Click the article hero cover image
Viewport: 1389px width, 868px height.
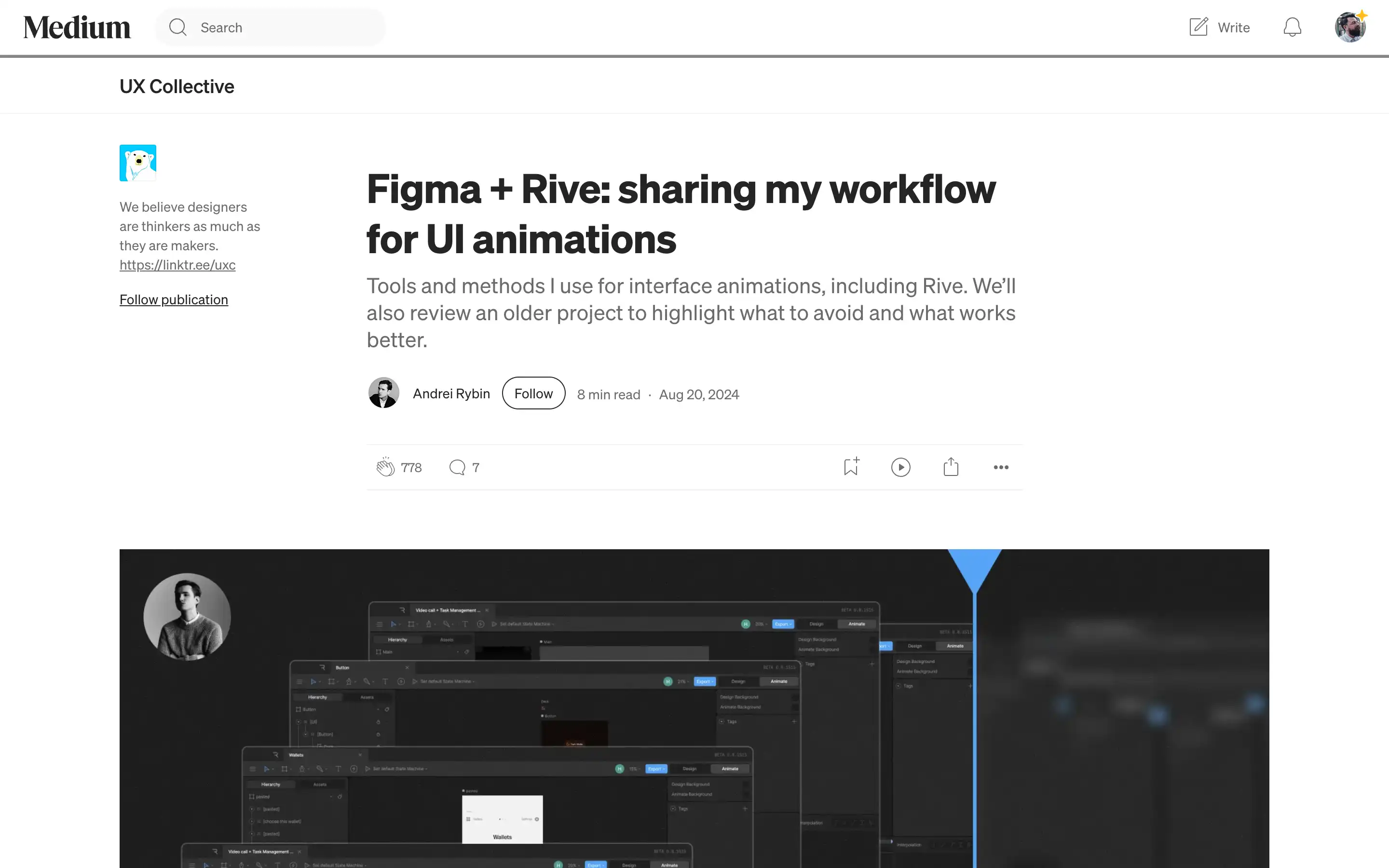[694, 708]
